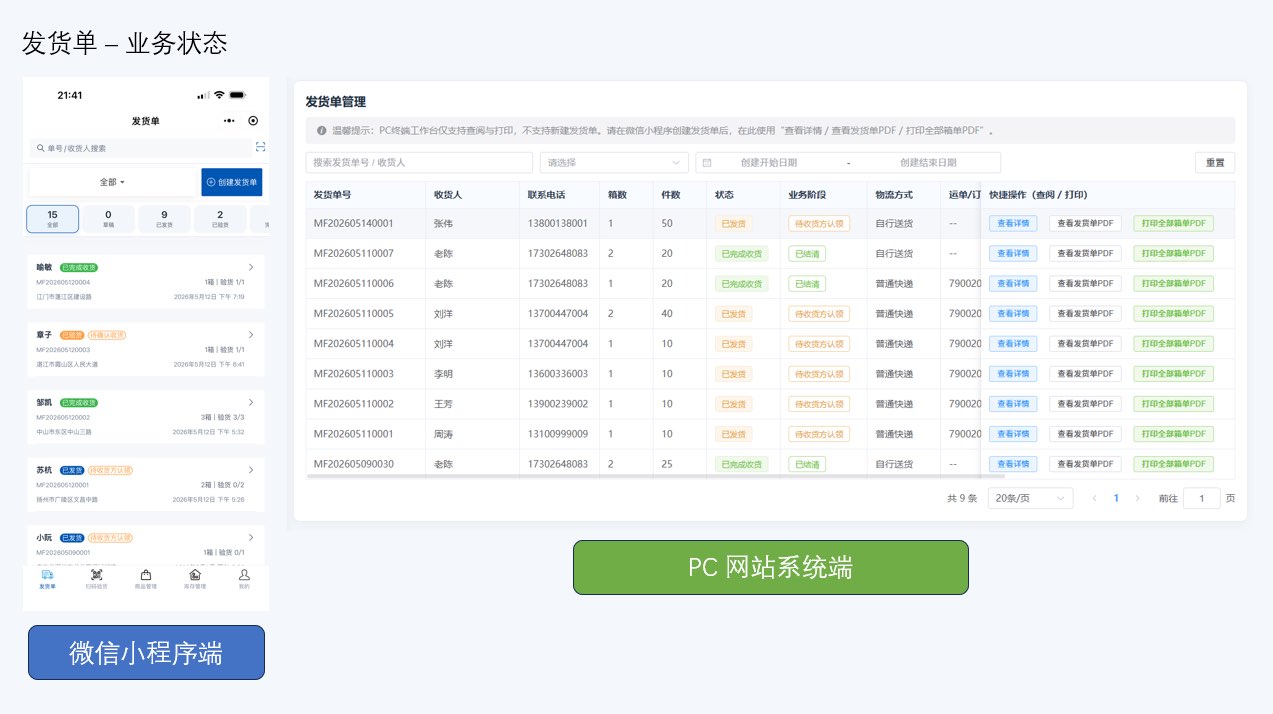Click the 创建结束日期 date field
The height and width of the screenshot is (714, 1273).
coord(928,162)
